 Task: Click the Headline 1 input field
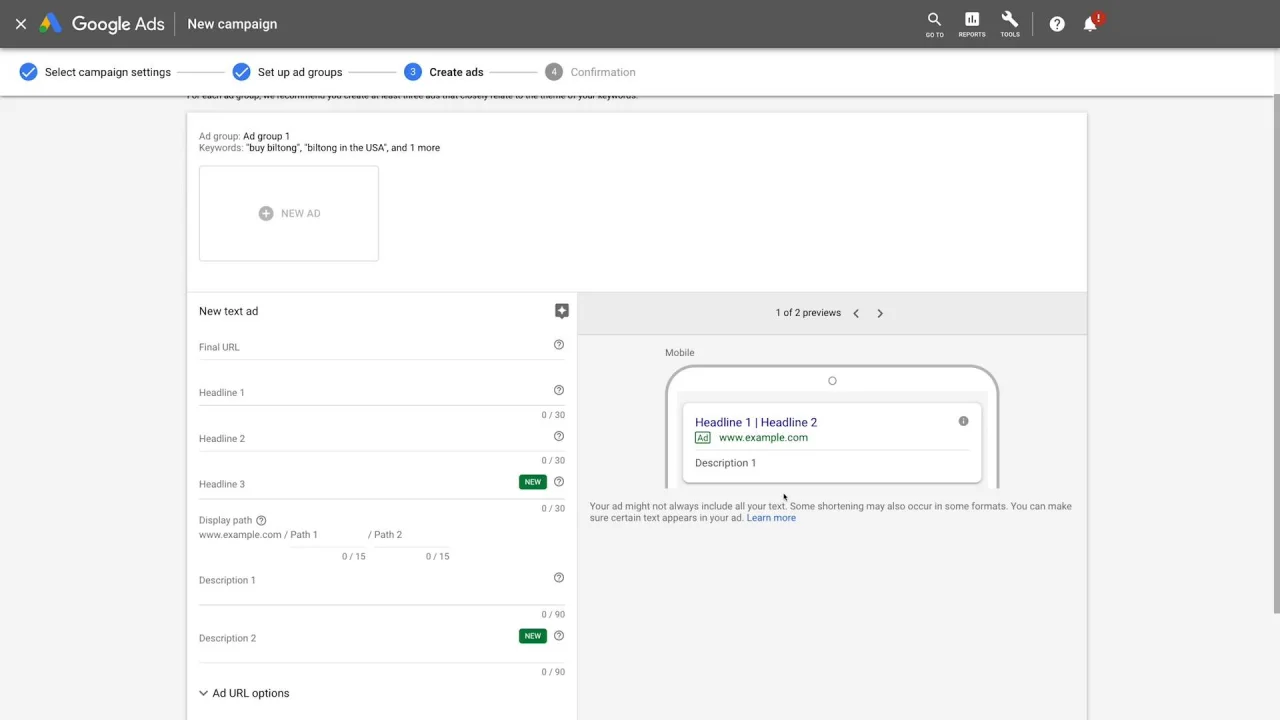point(370,393)
